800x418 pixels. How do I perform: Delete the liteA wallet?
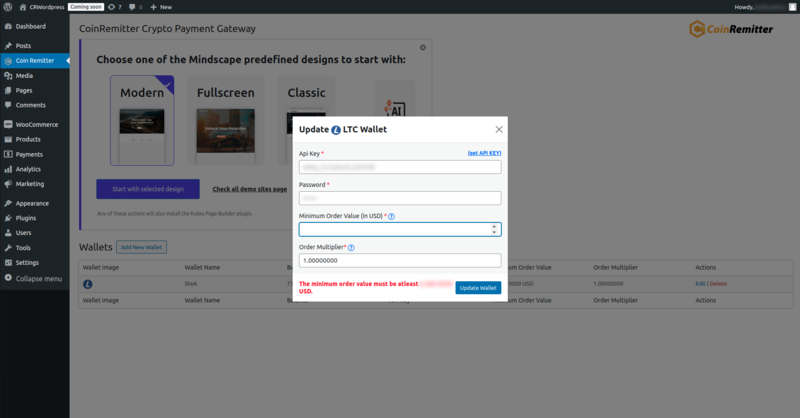[718, 284]
